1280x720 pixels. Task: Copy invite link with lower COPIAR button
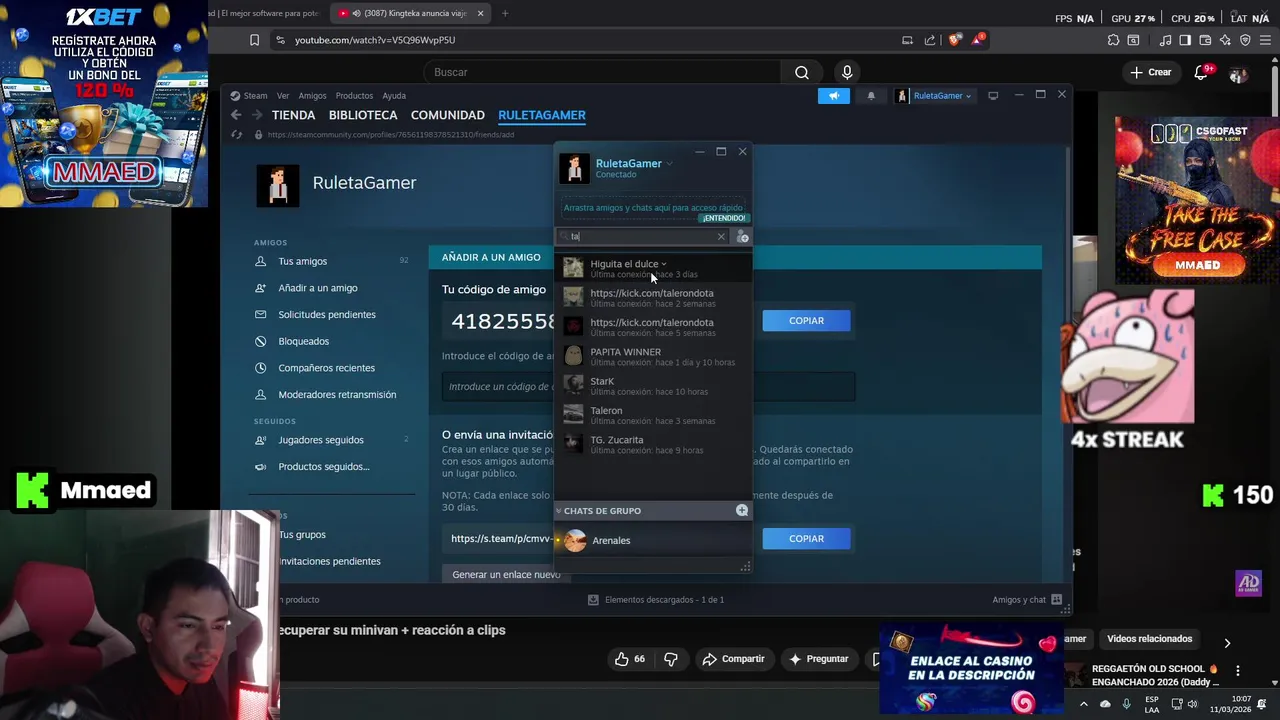[x=806, y=539]
